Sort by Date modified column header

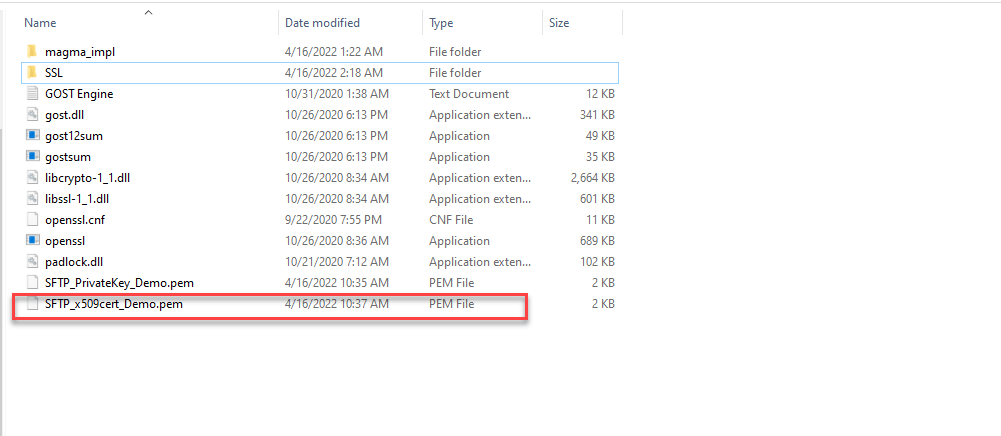[322, 22]
